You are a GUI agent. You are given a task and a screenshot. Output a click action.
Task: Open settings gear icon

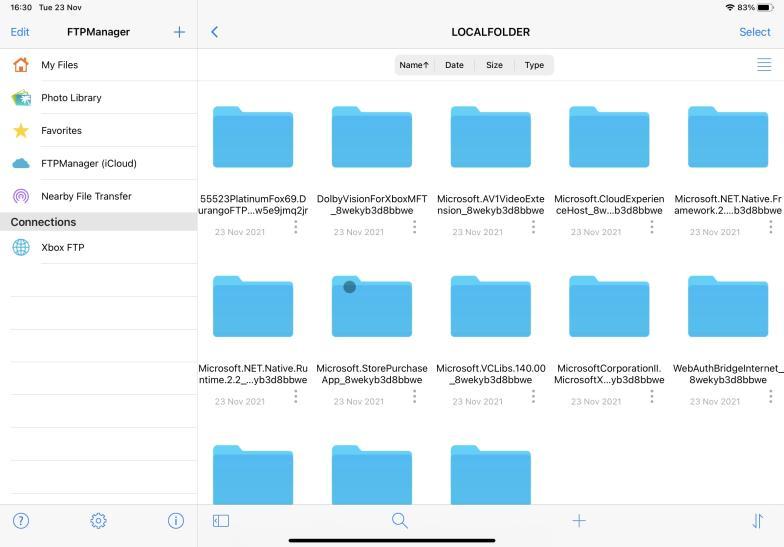click(x=98, y=520)
